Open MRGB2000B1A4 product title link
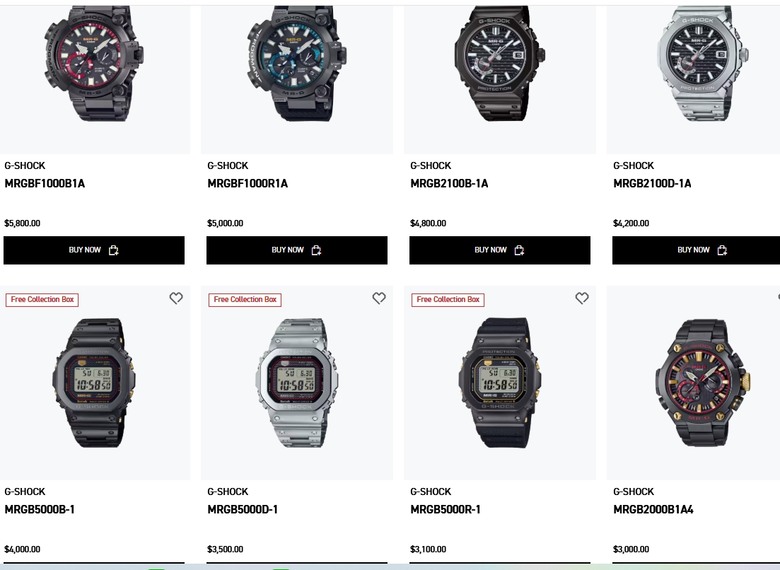Viewport: 780px width, 570px height. point(653,509)
